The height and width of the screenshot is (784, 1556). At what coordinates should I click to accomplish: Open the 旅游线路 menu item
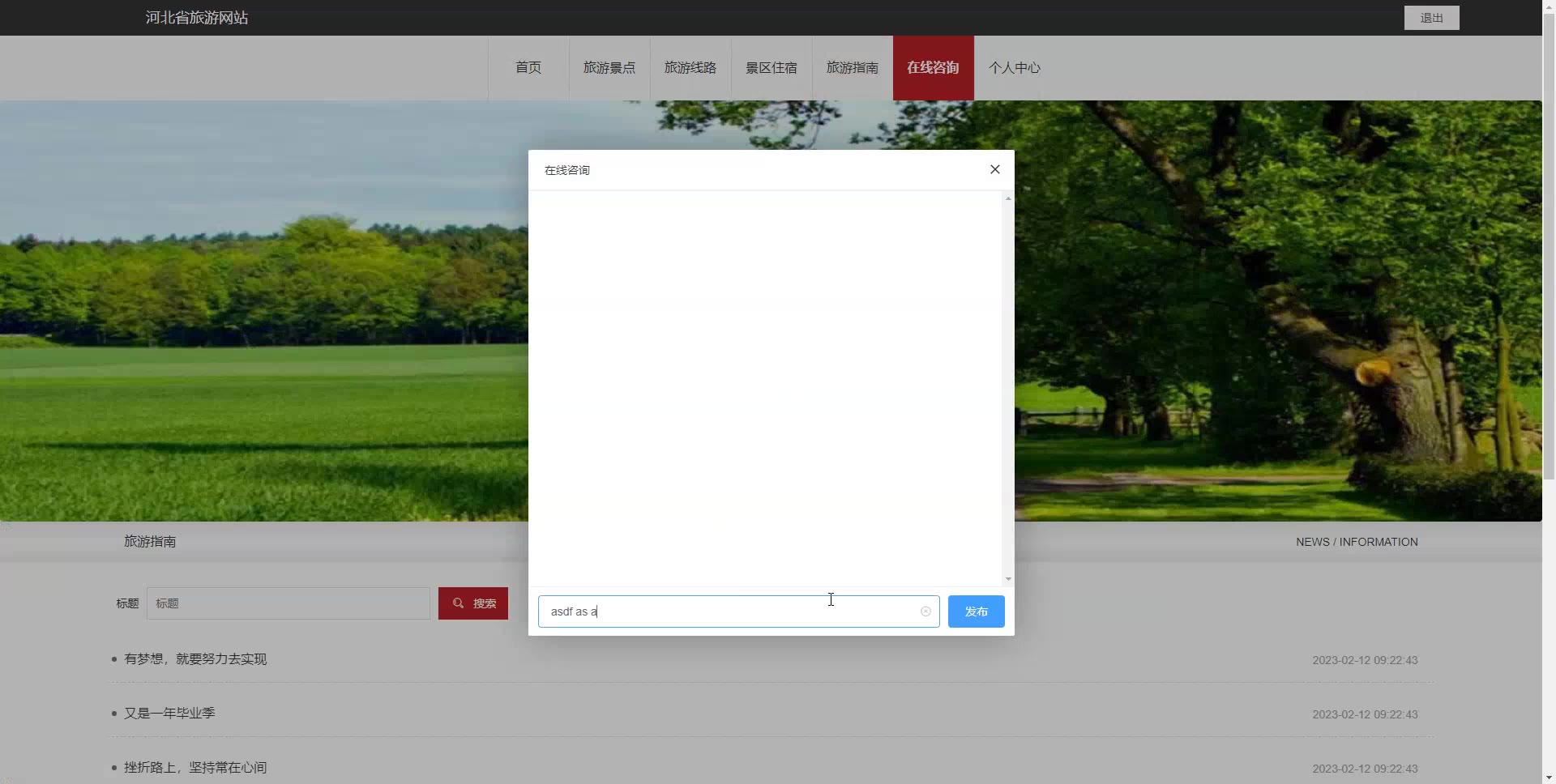(x=690, y=68)
